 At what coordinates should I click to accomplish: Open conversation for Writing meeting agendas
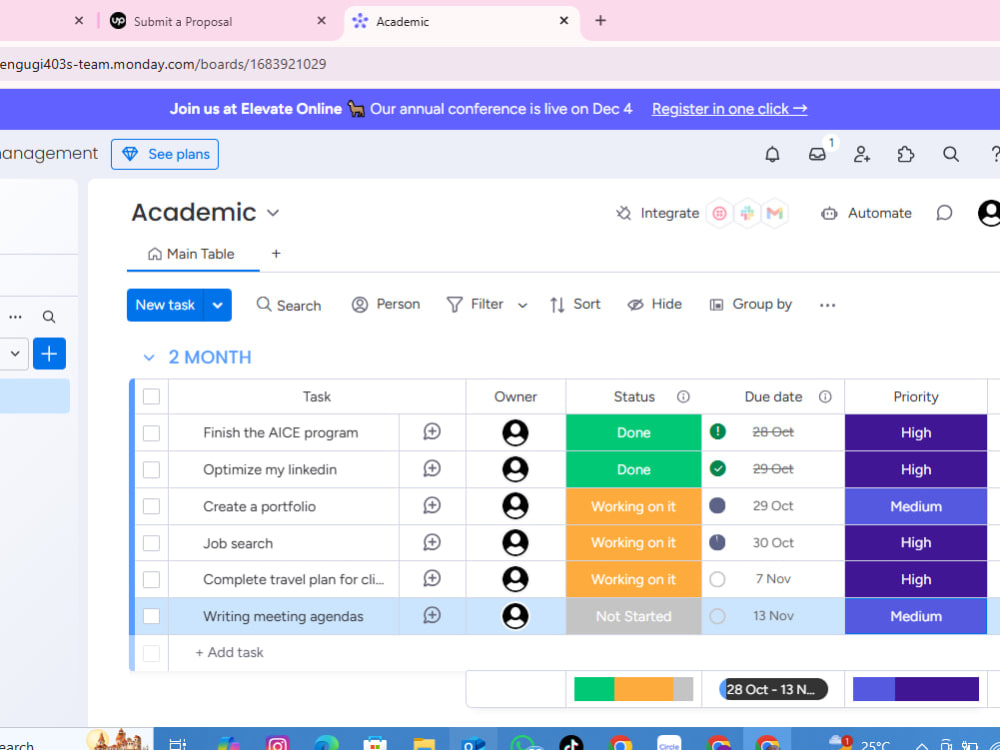pos(432,615)
